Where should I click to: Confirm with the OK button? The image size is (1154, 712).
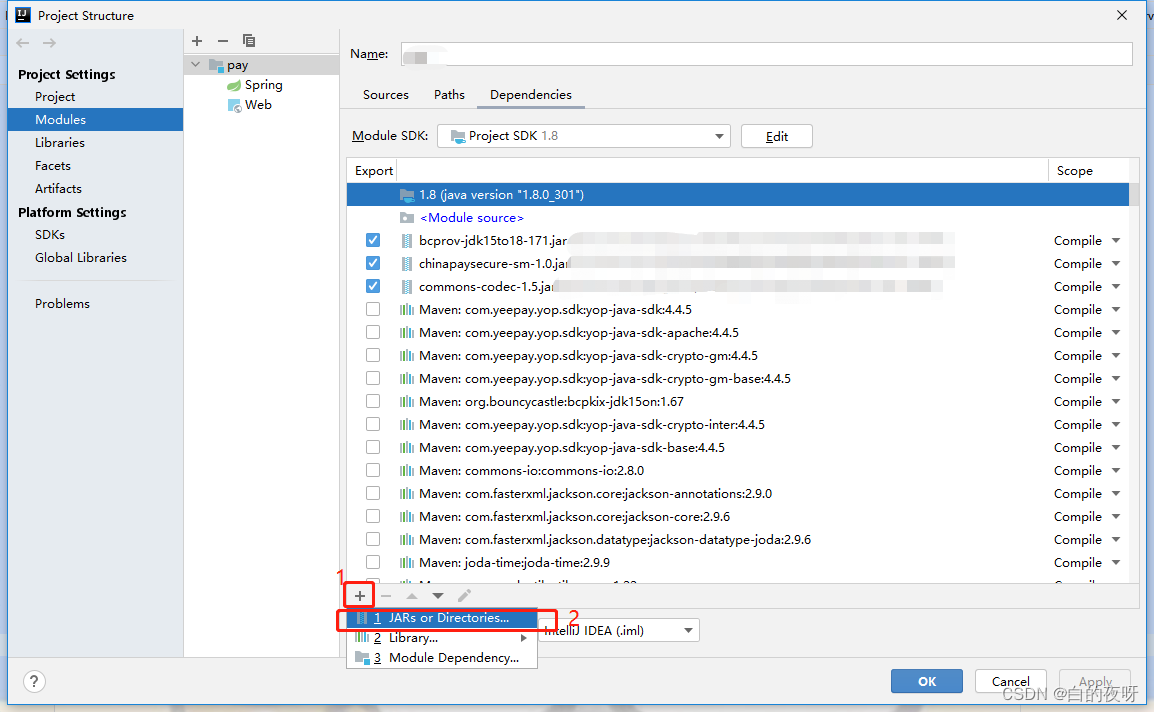pyautogui.click(x=927, y=681)
